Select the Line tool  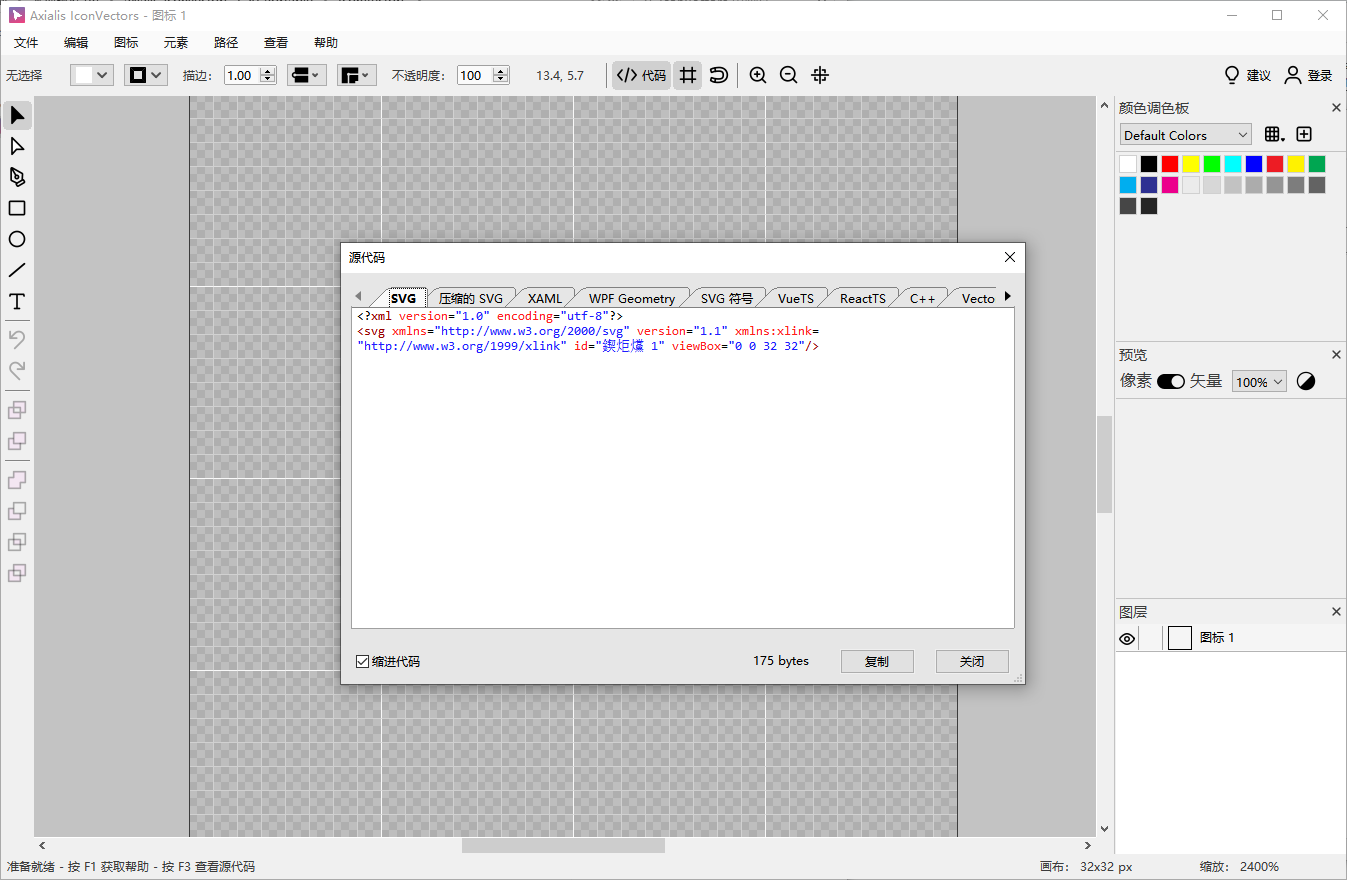(17, 270)
